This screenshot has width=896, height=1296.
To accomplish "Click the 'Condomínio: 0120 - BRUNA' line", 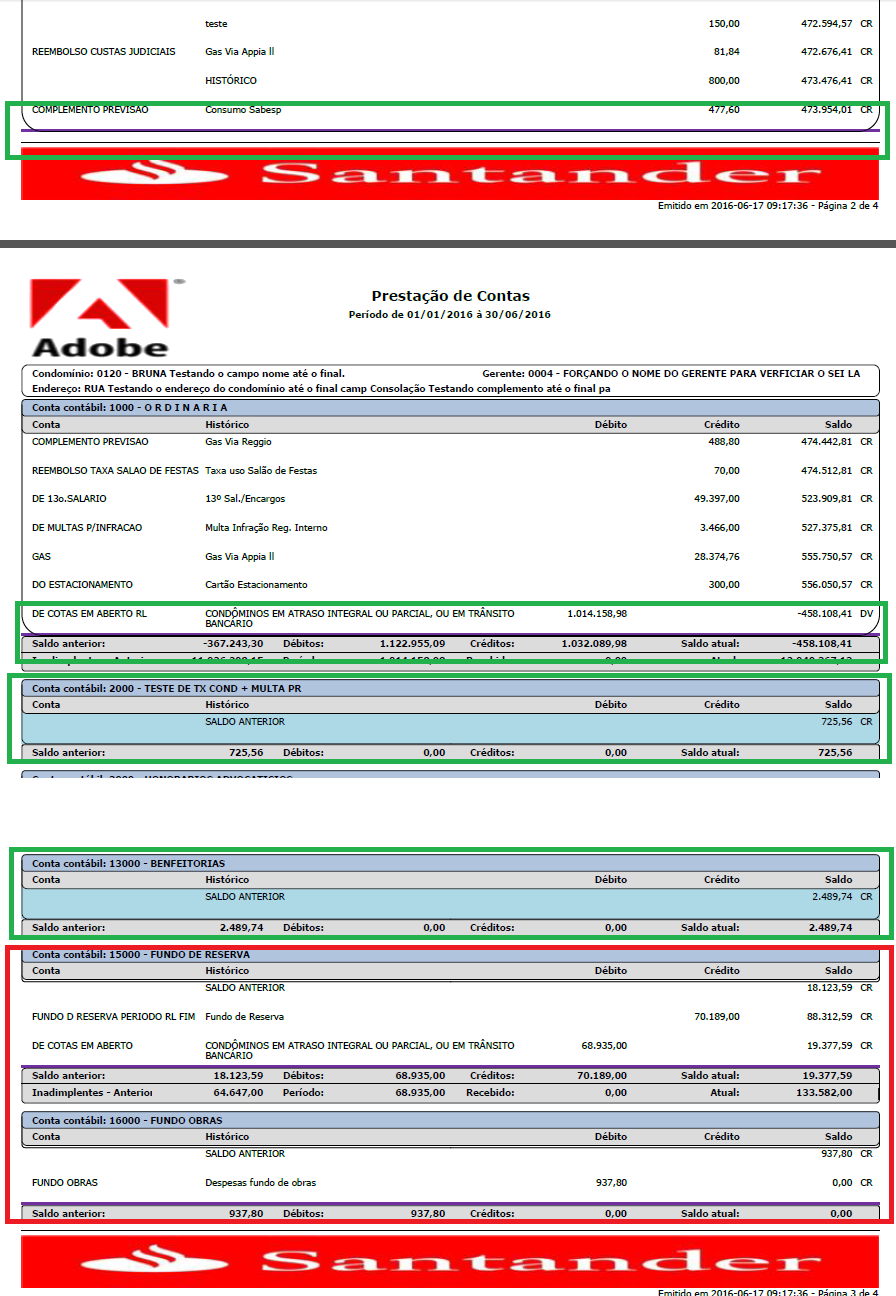I will [x=188, y=373].
